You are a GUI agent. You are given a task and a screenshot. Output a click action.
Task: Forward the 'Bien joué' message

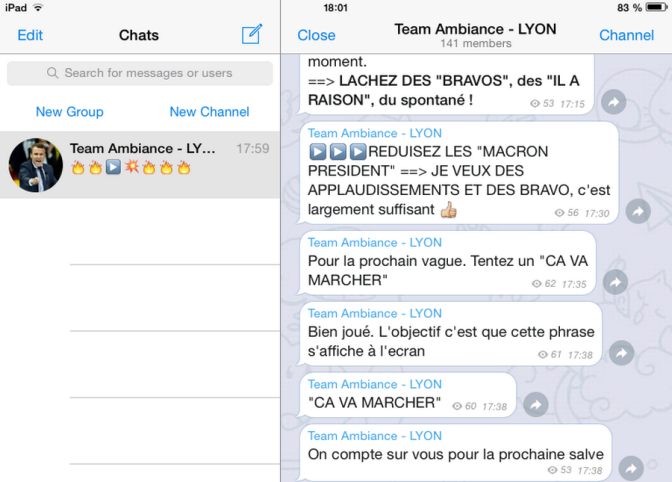tap(621, 353)
